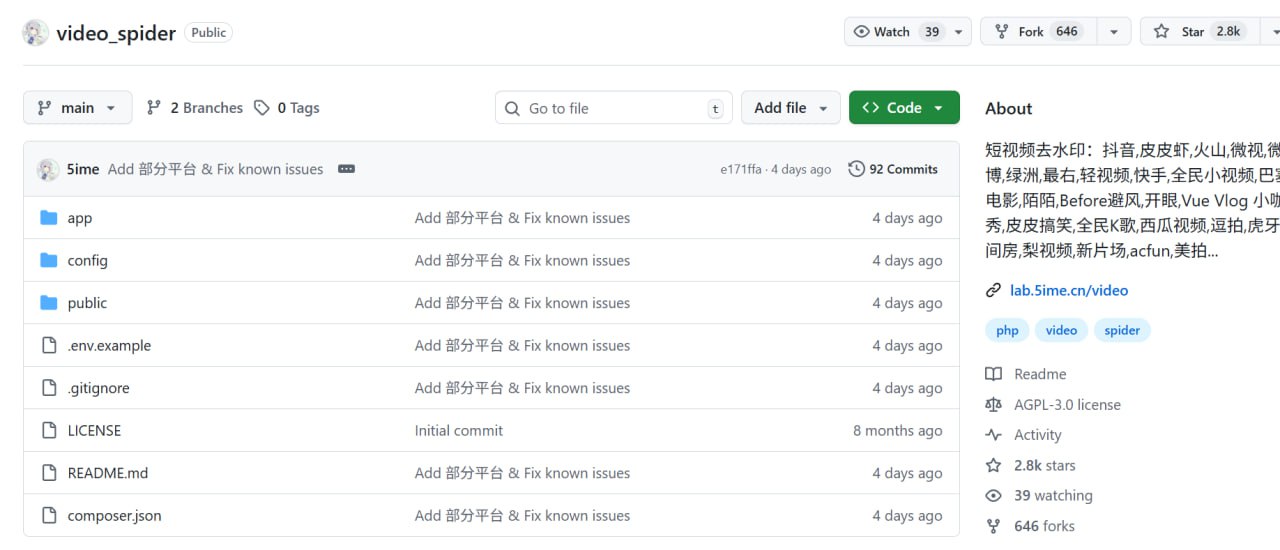Click the star icon beside 2.8k stars
The image size is (1280, 550).
pos(993,465)
